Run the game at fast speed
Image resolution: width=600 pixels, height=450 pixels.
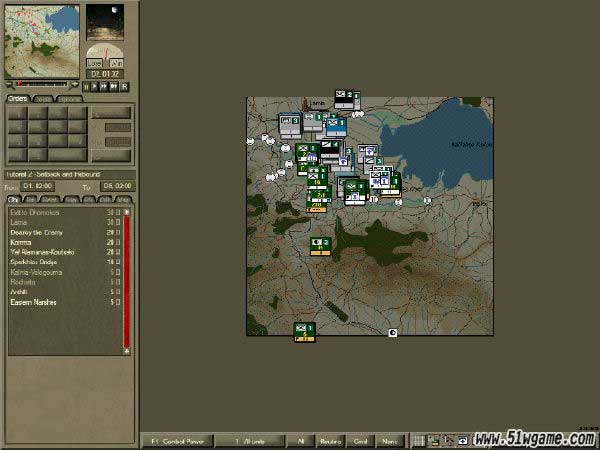click(104, 87)
